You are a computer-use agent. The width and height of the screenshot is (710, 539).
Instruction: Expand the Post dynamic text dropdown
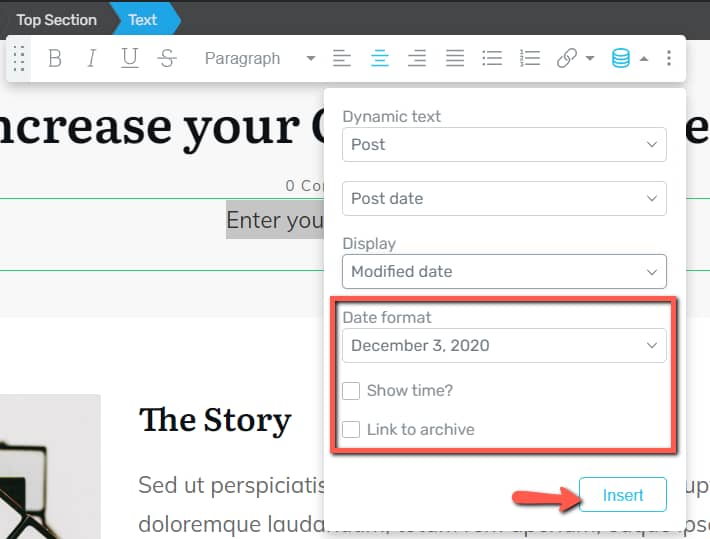[x=504, y=145]
